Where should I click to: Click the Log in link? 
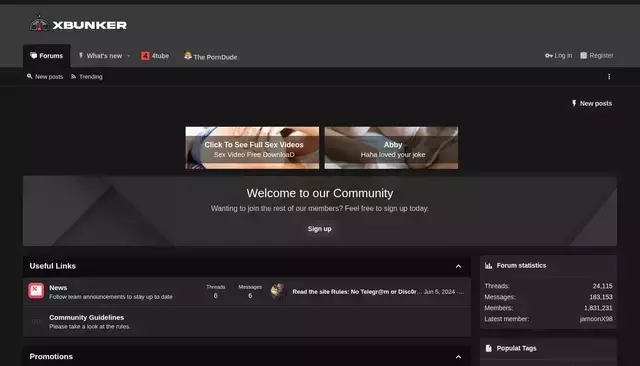click(x=558, y=55)
